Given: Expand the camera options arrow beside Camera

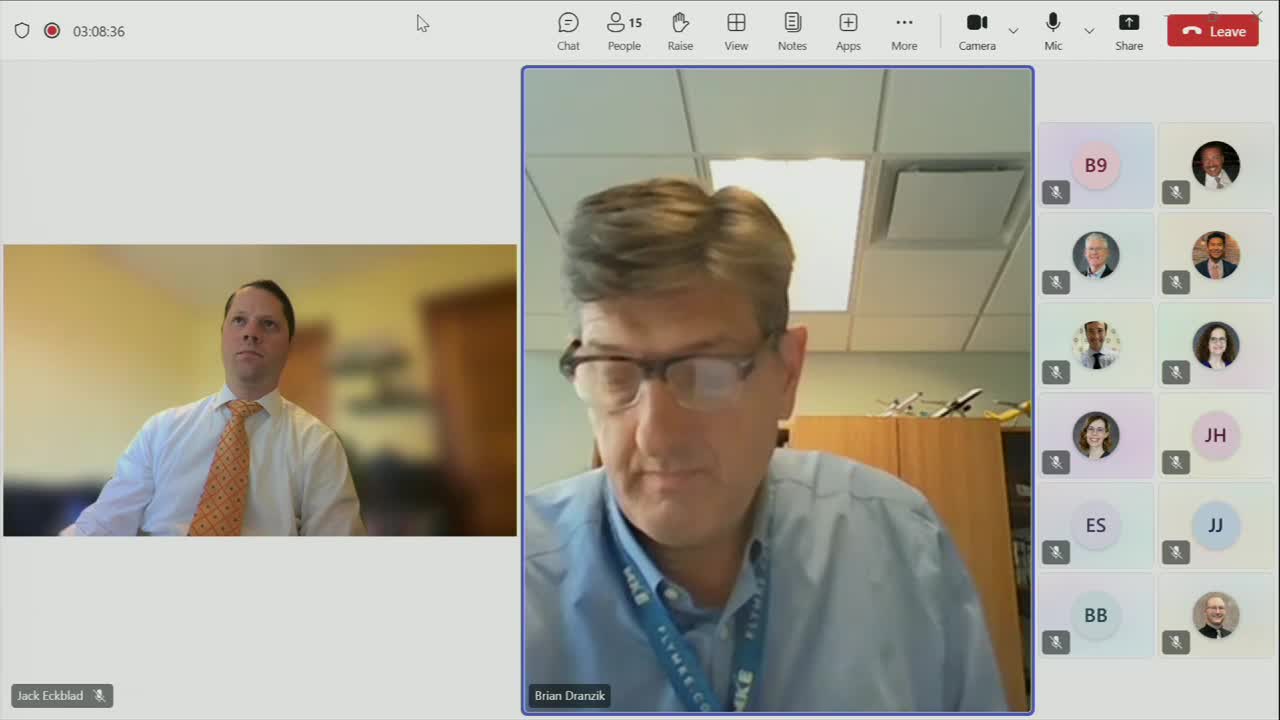Looking at the screenshot, I should [x=1013, y=31].
